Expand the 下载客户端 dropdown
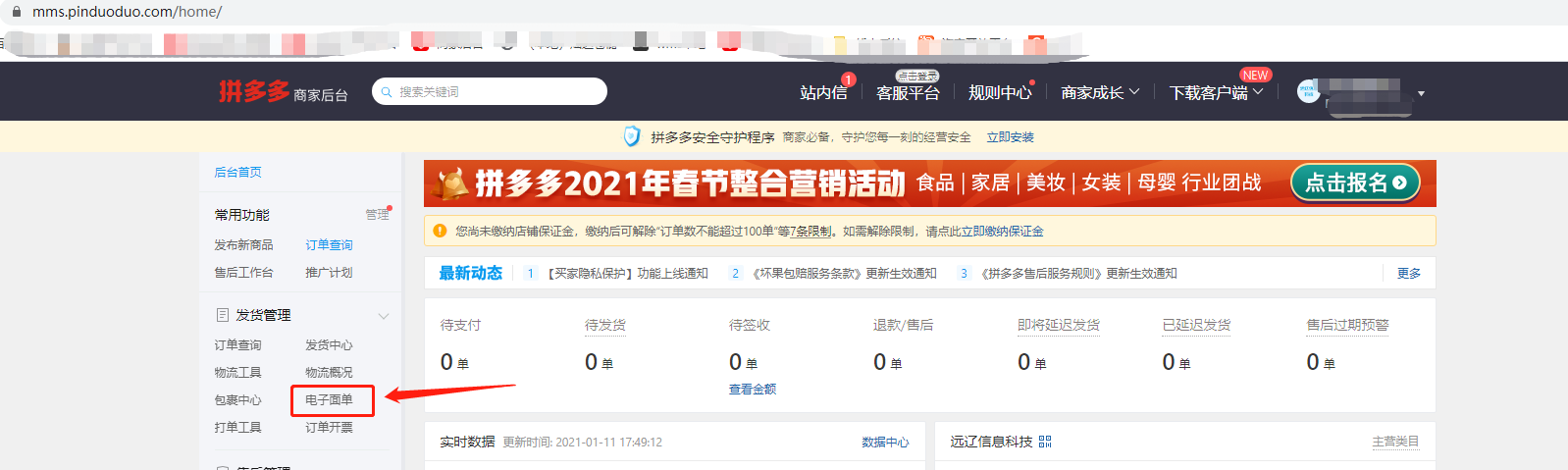Image resolution: width=1568 pixels, height=470 pixels. 1216,92
